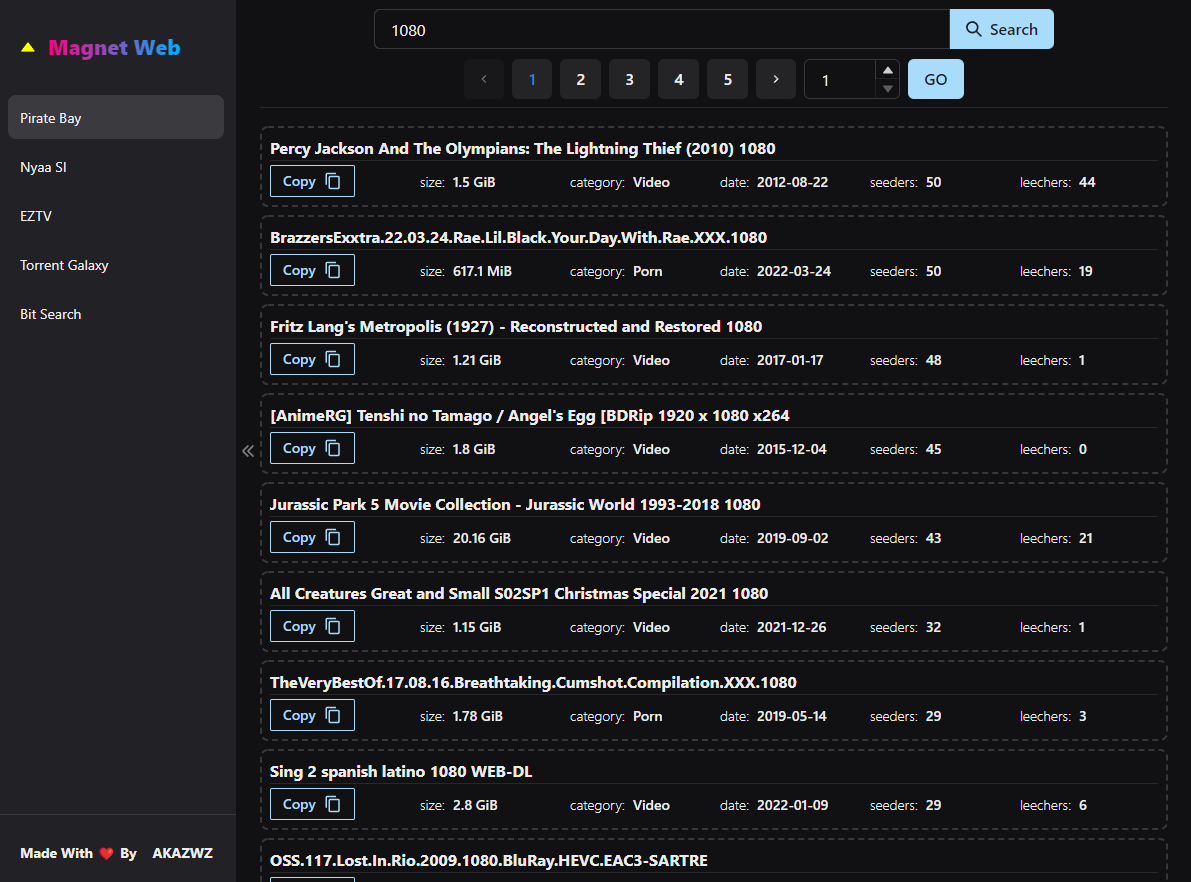Click the date 2017-01-17
1191x882 pixels.
790,360
